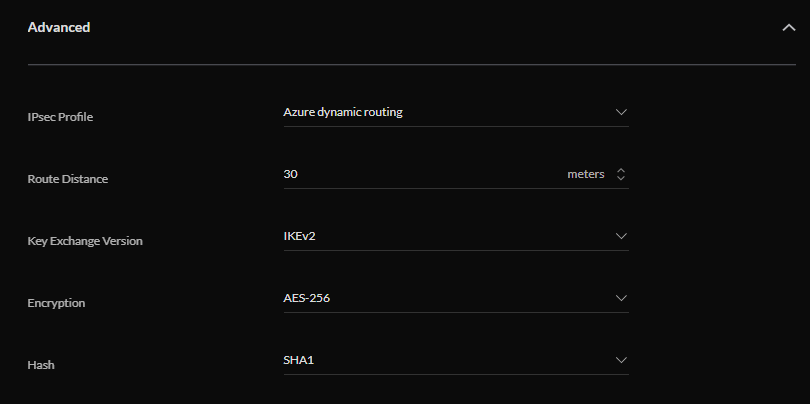Collapse the Advanced section with top chevron
Screen dimensions: 810x405
tap(788, 28)
